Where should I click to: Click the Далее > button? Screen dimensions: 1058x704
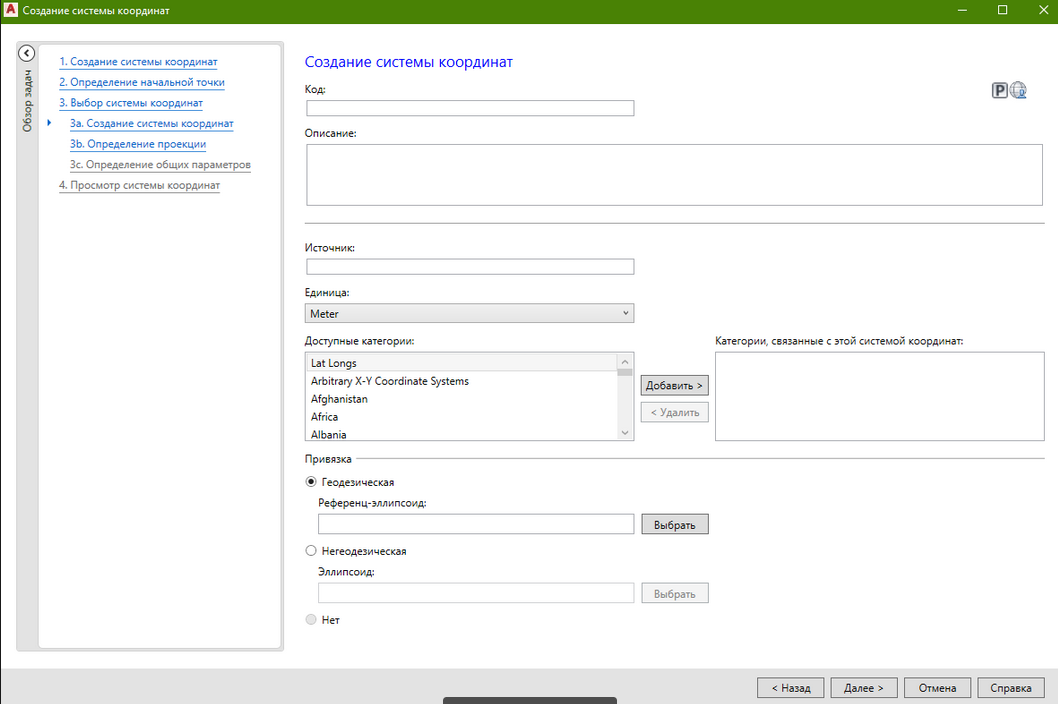[863, 688]
